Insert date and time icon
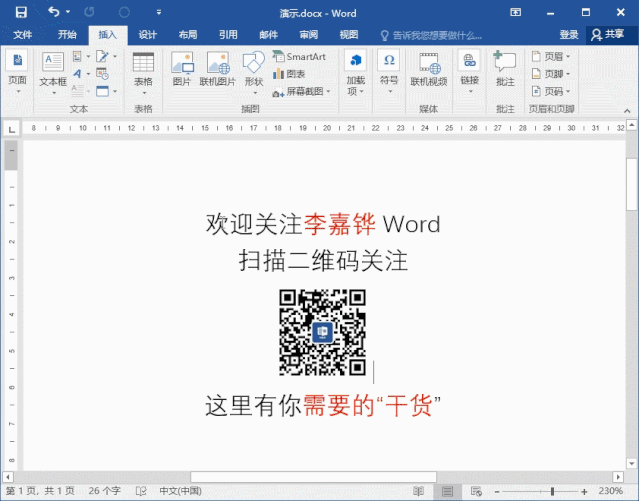The height and width of the screenshot is (501, 639). coord(102,74)
